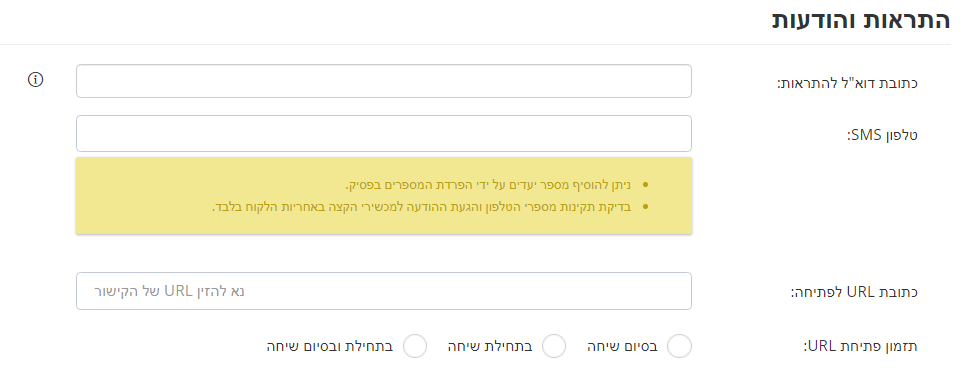Click the כתובת דוא"ל להתראות field label
Screen dimensions: 963x372
848,82
